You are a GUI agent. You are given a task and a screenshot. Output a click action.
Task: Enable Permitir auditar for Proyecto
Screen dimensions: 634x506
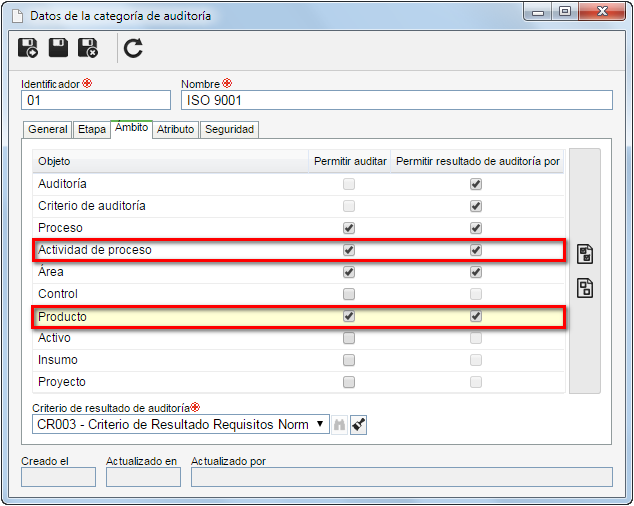[349, 382]
